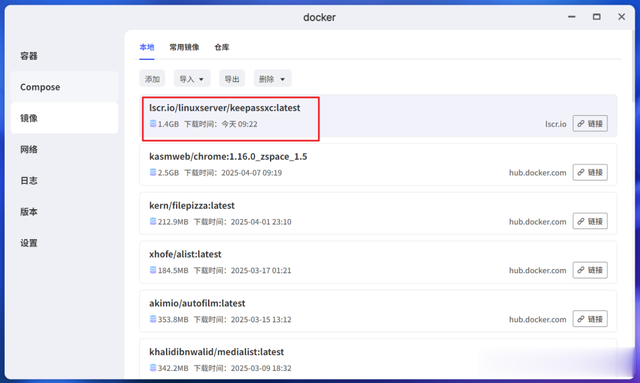Image resolution: width=640 pixels, height=383 pixels.
Task: Switch to the 常用镜像 tab
Action: click(184, 47)
